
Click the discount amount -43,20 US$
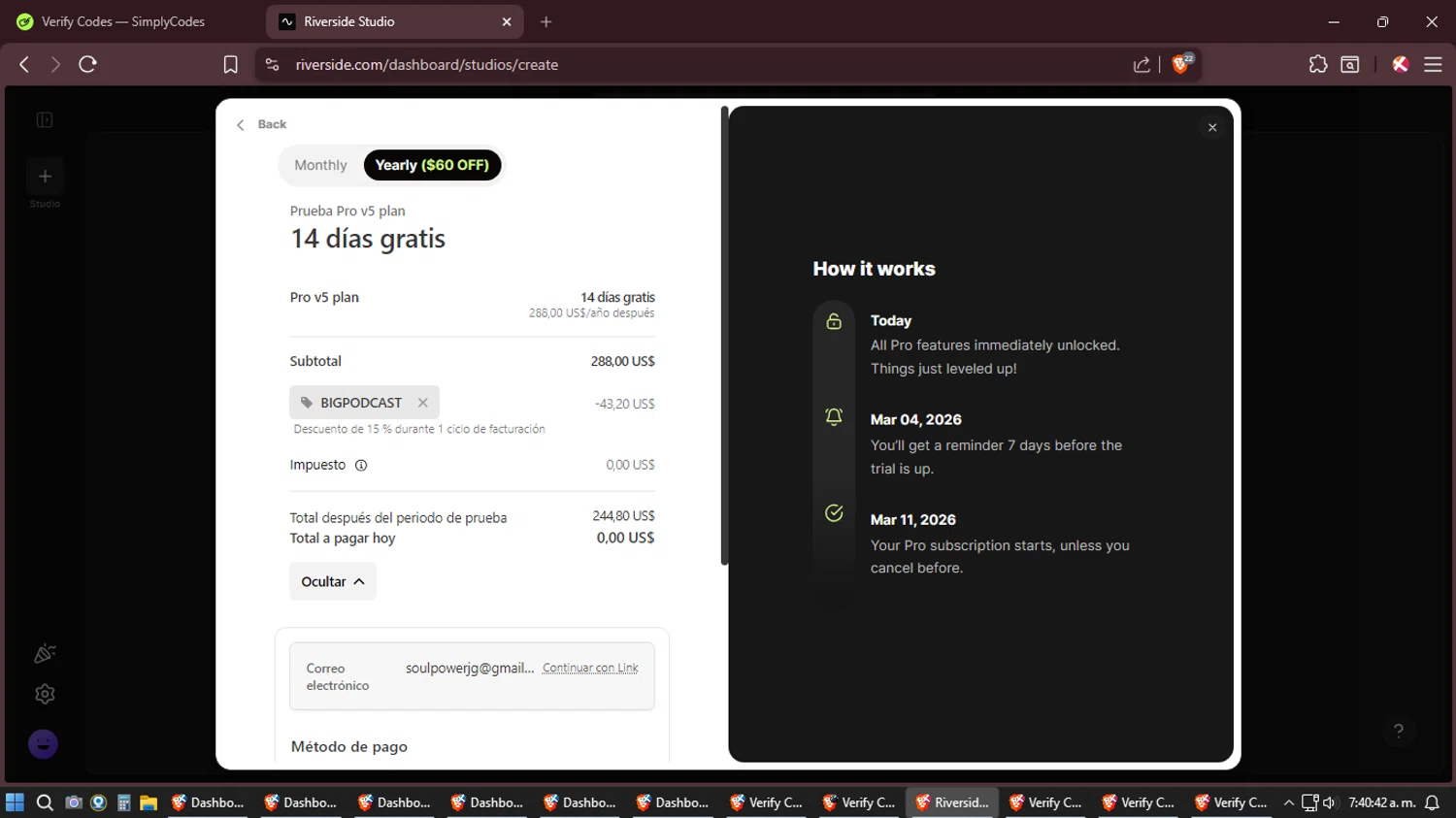click(624, 404)
